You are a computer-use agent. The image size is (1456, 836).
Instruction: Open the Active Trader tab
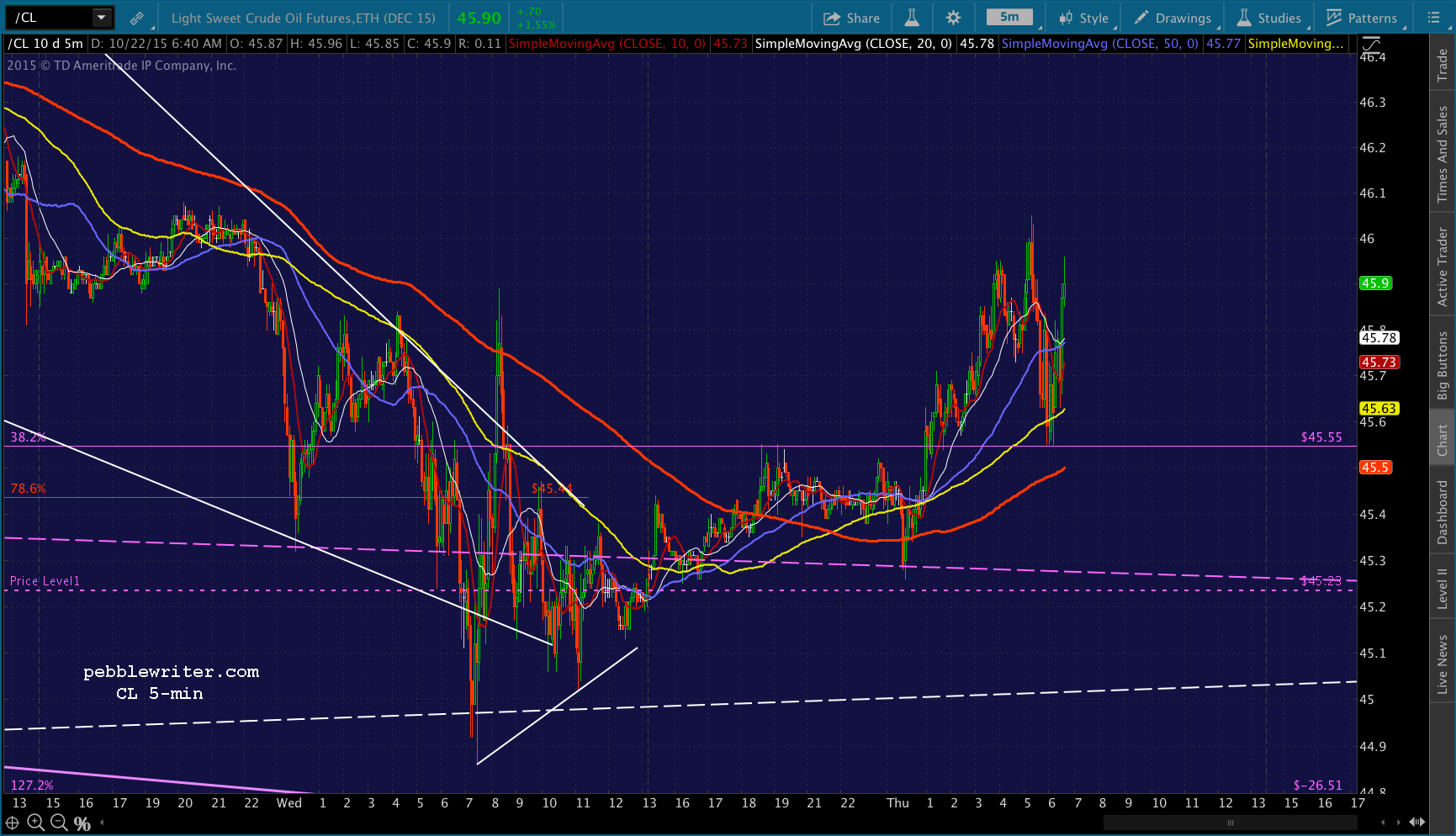(x=1443, y=265)
